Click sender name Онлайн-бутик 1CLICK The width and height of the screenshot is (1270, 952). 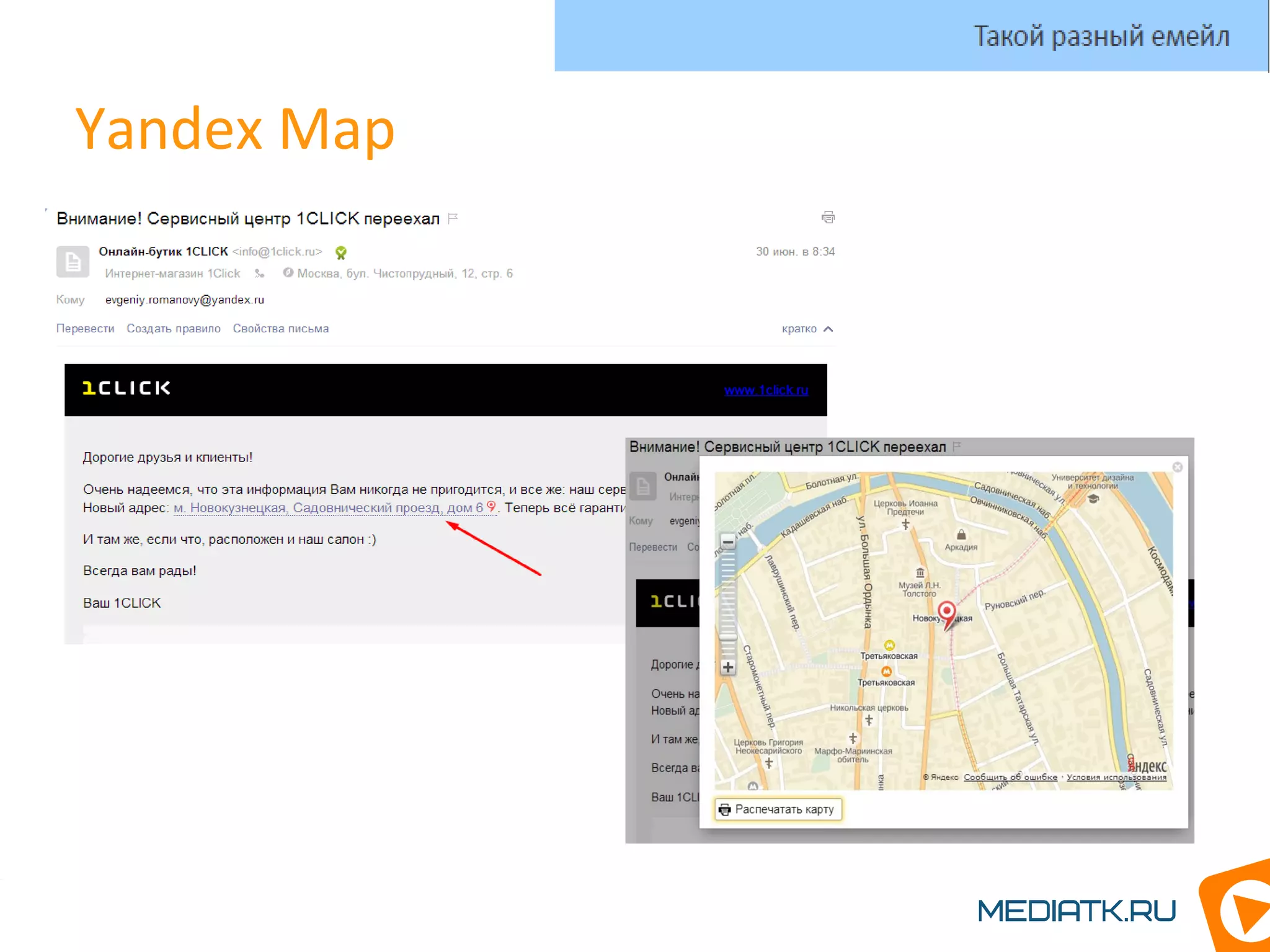pyautogui.click(x=163, y=251)
